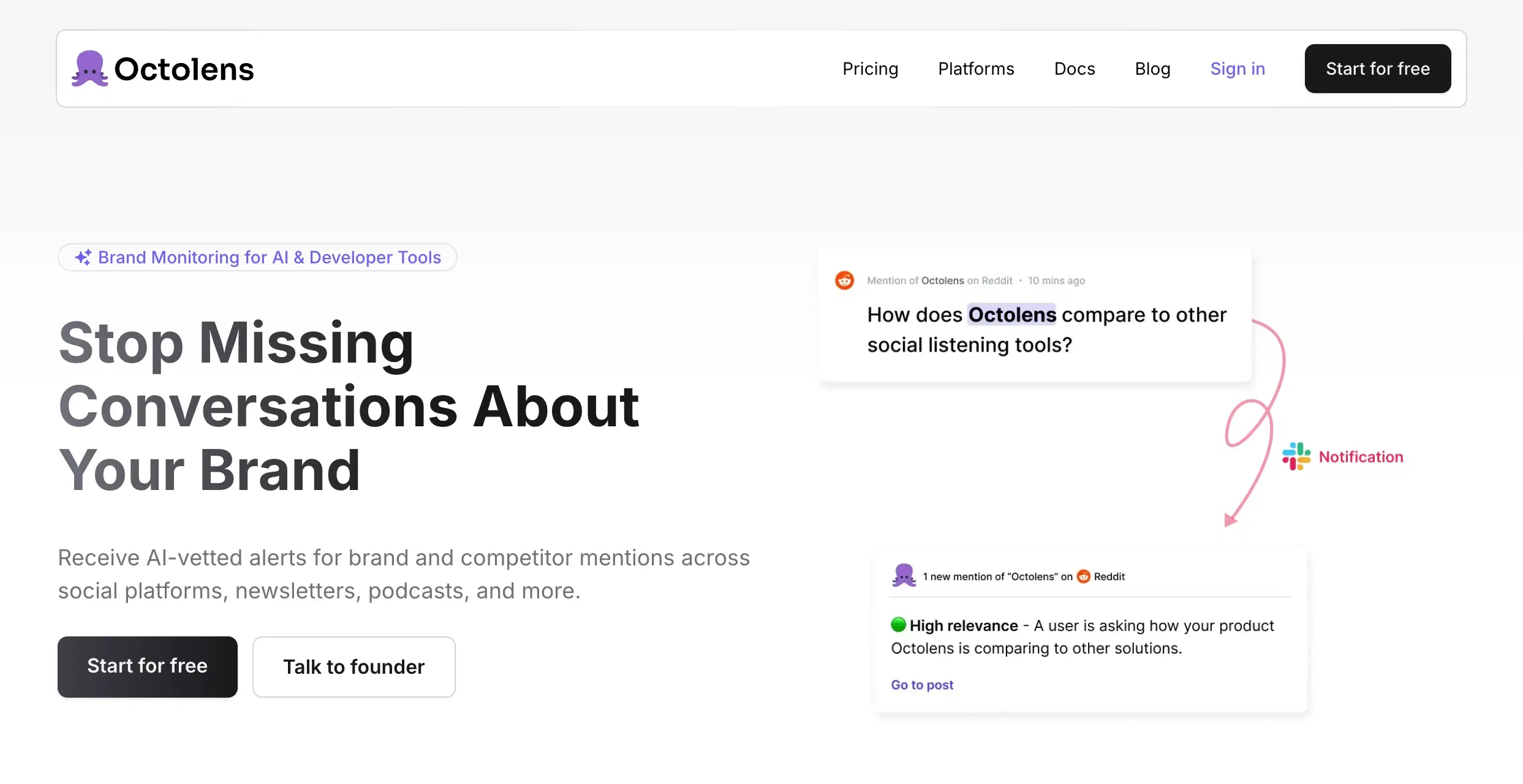Click Reddit icon in mention card
Image resolution: width=1523 pixels, height=784 pixels.
[845, 281]
